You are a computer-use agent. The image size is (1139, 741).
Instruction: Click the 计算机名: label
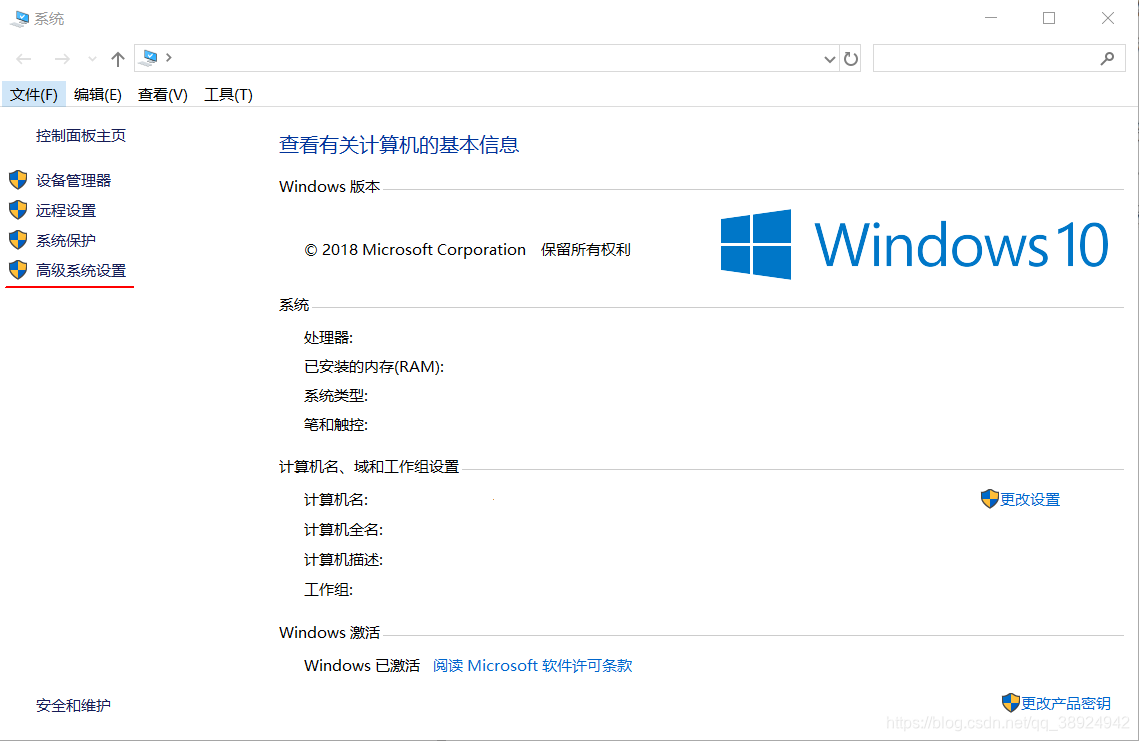(x=336, y=500)
